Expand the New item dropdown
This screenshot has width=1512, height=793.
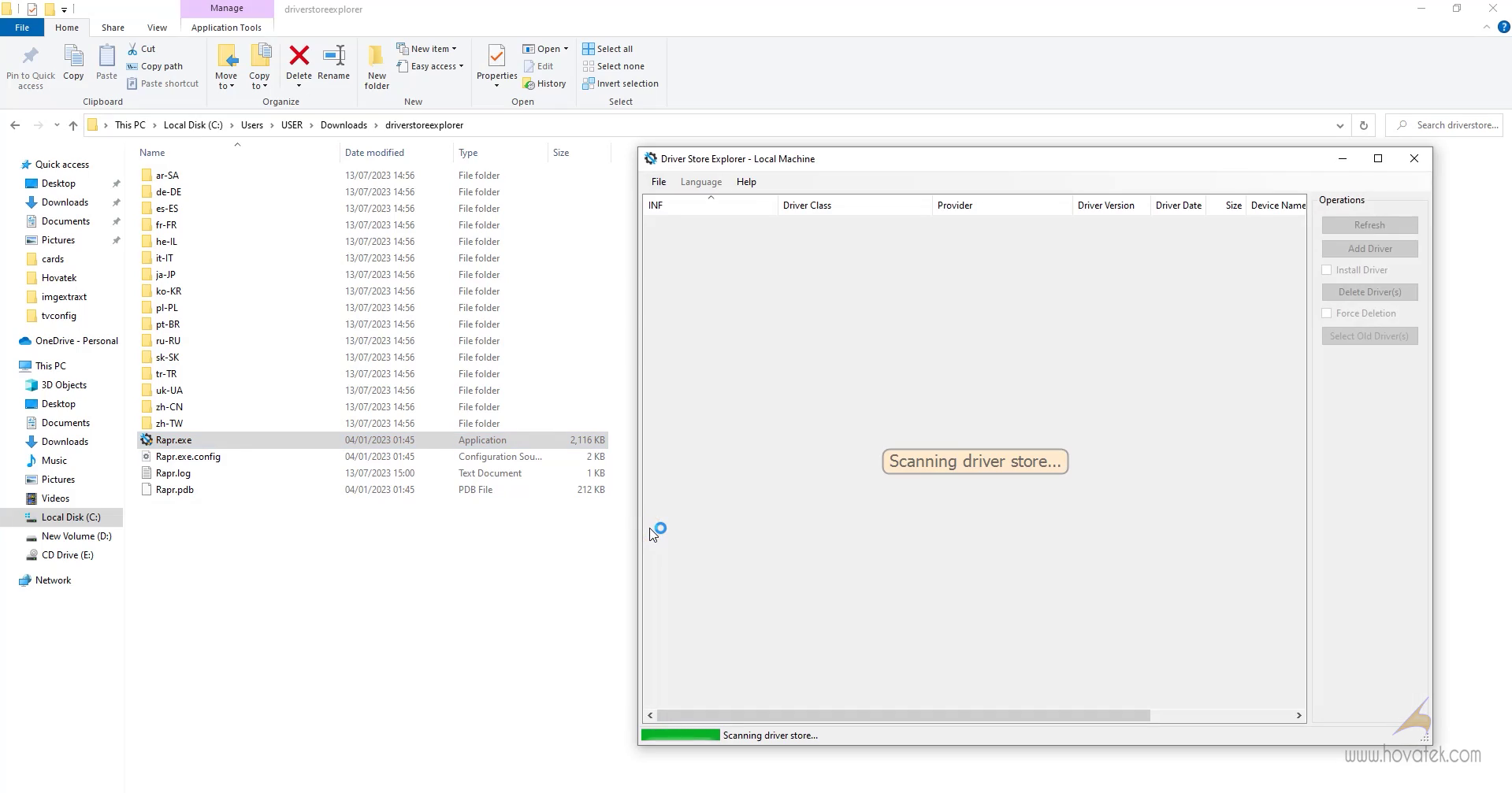(427, 49)
